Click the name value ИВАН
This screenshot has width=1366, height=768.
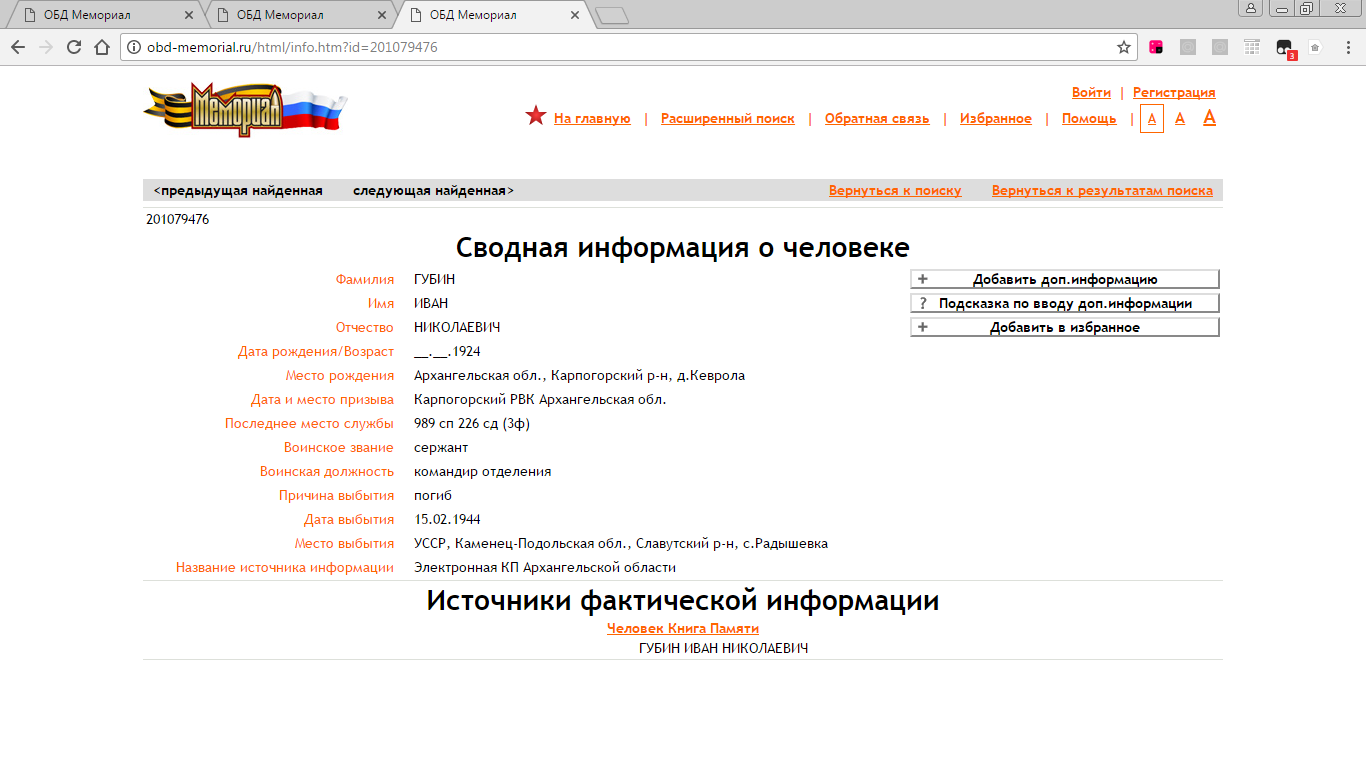tap(431, 303)
